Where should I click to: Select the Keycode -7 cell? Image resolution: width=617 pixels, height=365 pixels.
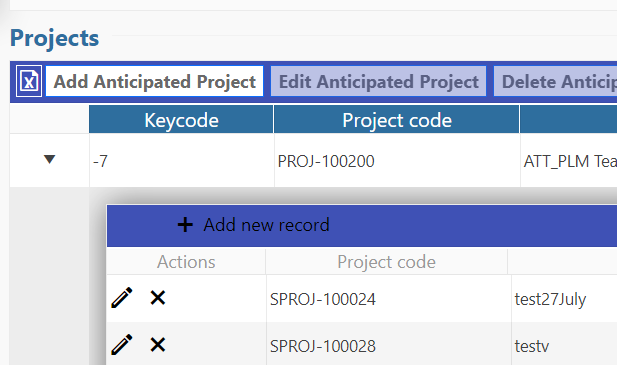pos(182,160)
